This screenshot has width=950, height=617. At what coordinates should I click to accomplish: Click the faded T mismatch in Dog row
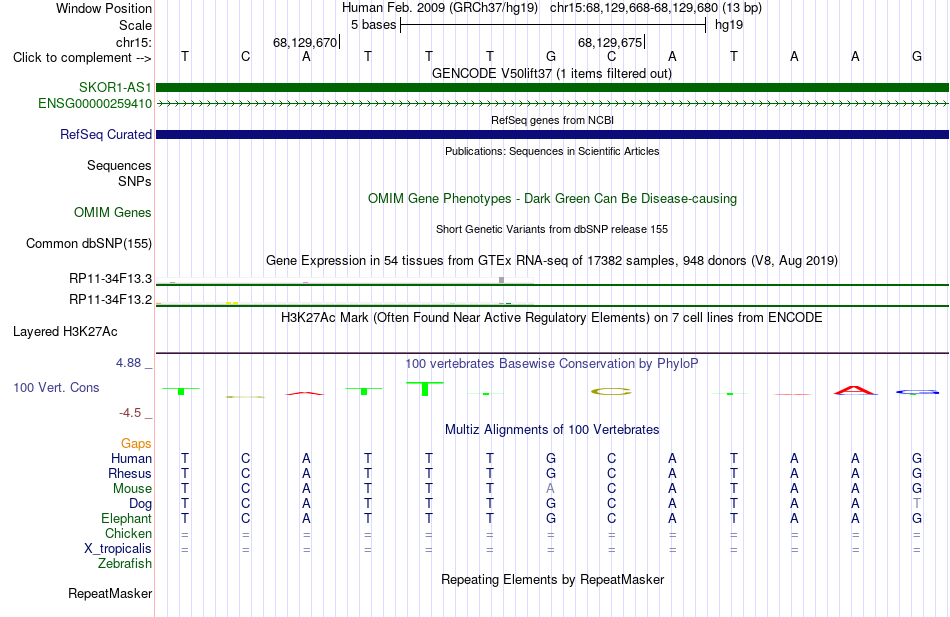[x=917, y=504]
